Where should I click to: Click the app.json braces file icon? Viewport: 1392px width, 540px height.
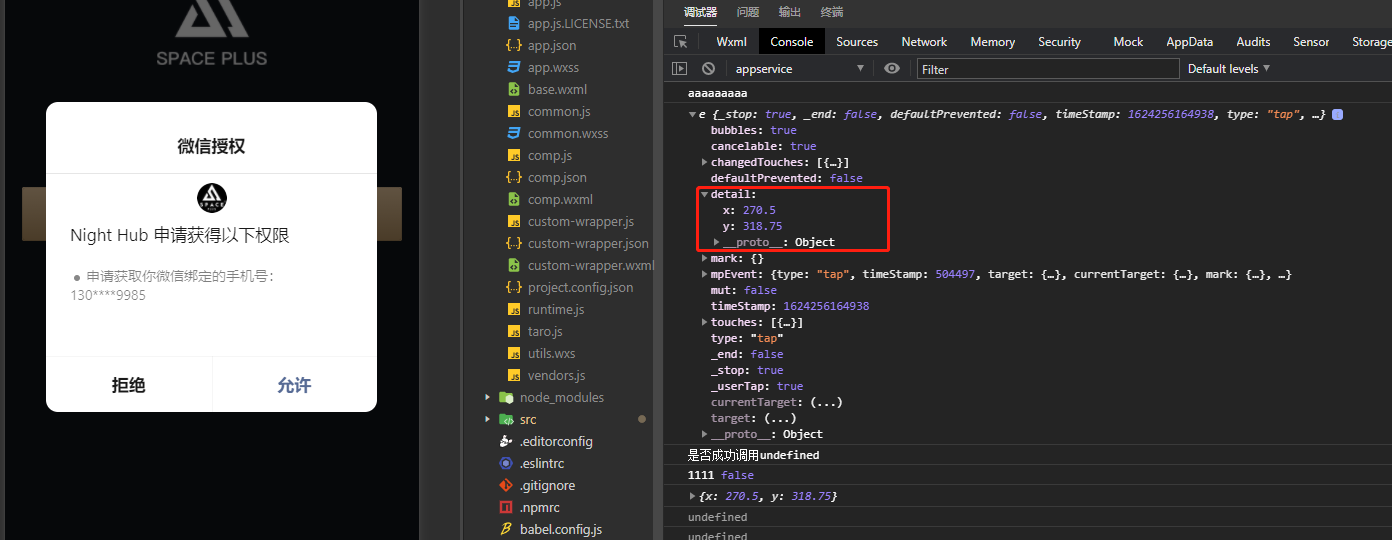point(513,45)
